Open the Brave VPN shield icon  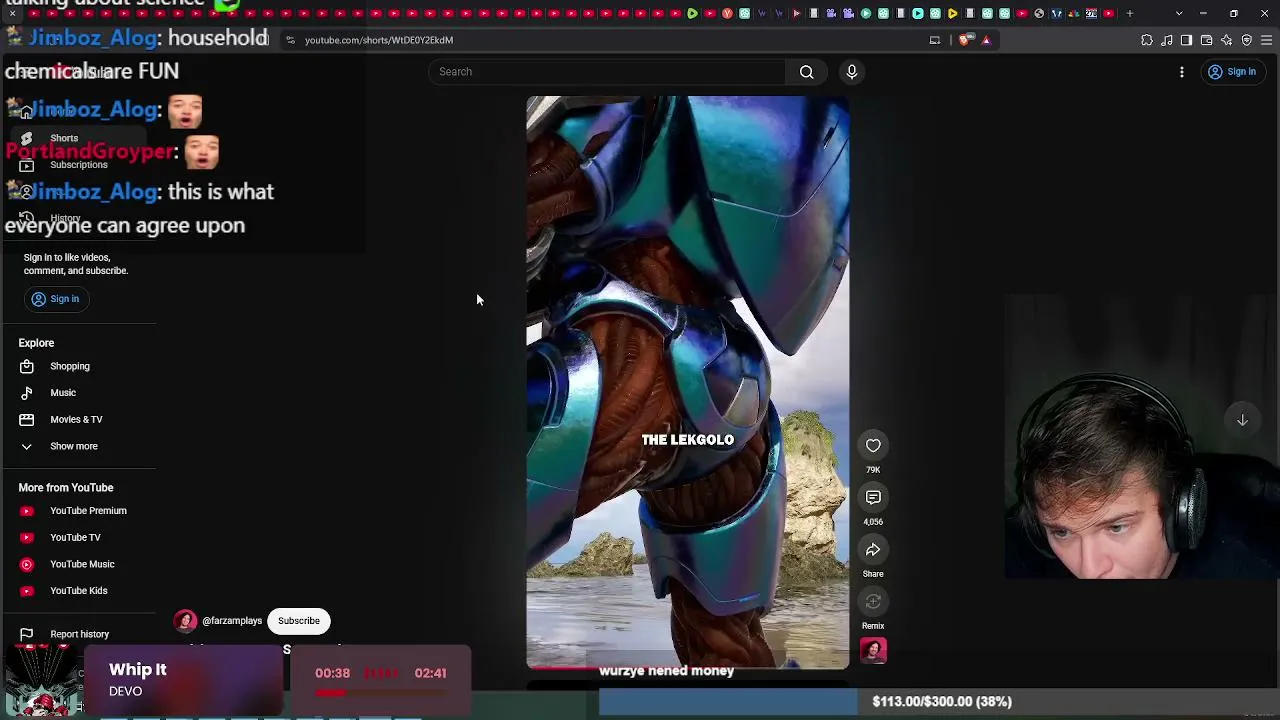1247,40
